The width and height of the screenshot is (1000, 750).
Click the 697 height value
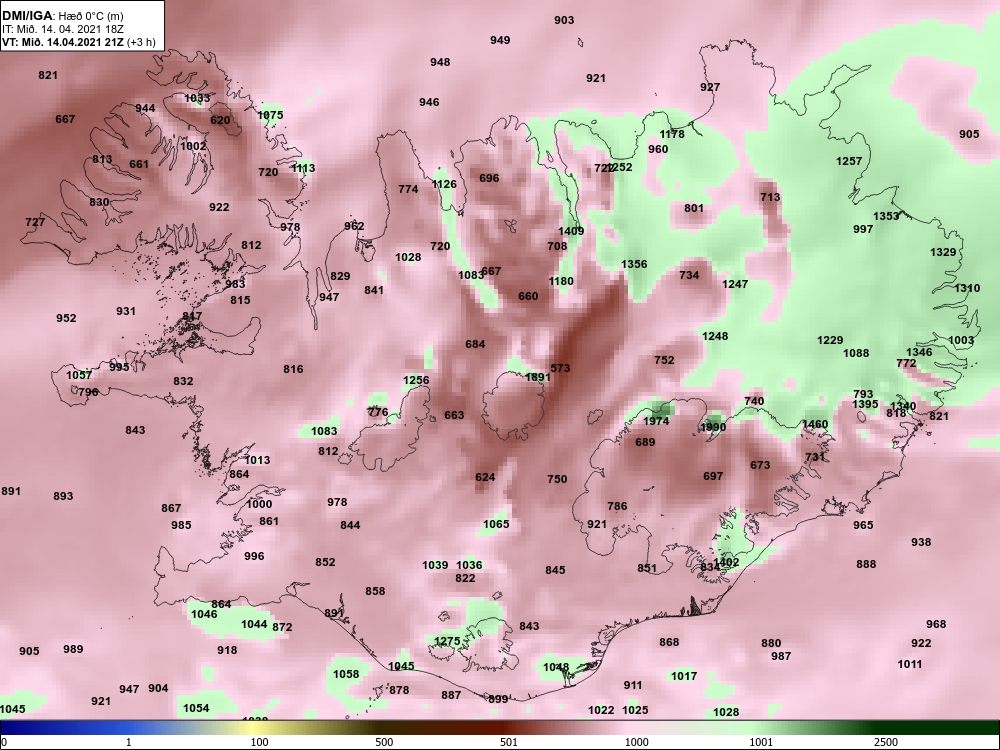(713, 476)
